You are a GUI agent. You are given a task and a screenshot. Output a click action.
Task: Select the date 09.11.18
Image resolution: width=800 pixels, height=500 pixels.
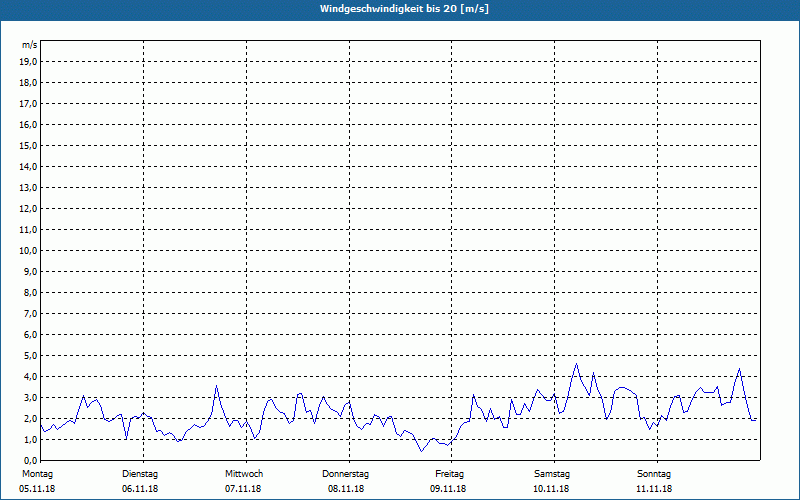click(448, 489)
